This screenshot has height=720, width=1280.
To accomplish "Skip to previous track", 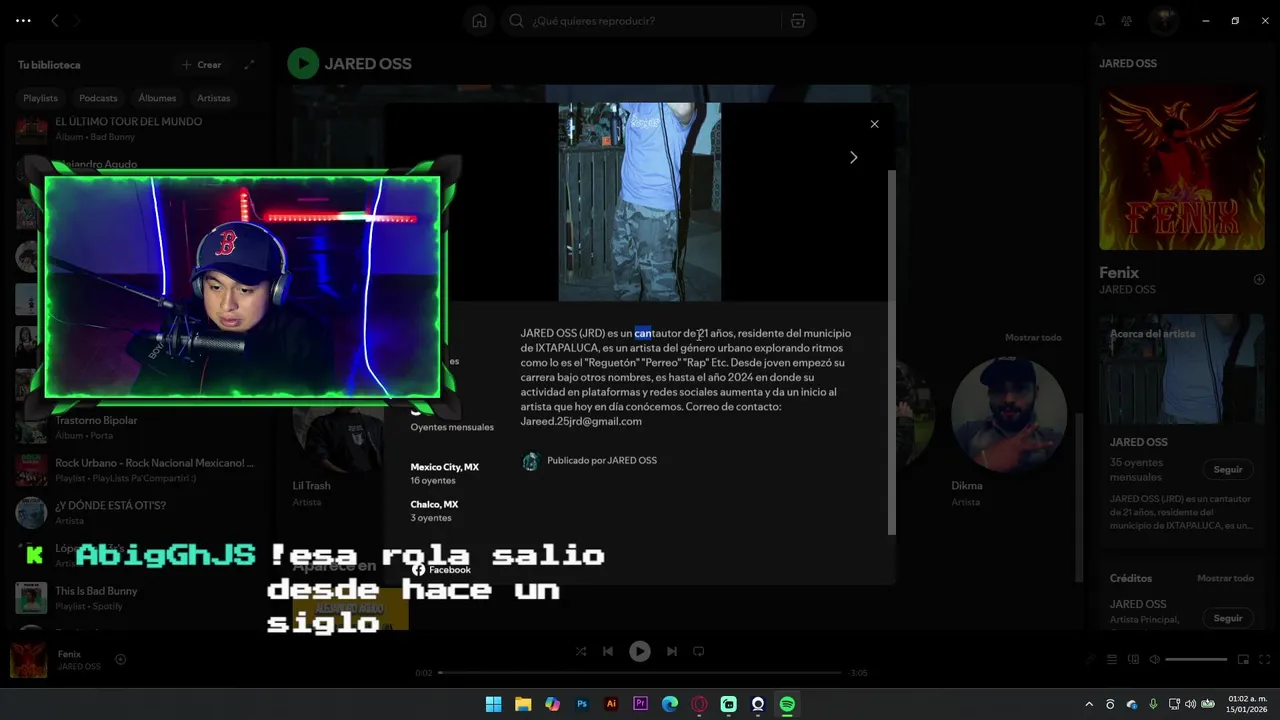I will 608,652.
